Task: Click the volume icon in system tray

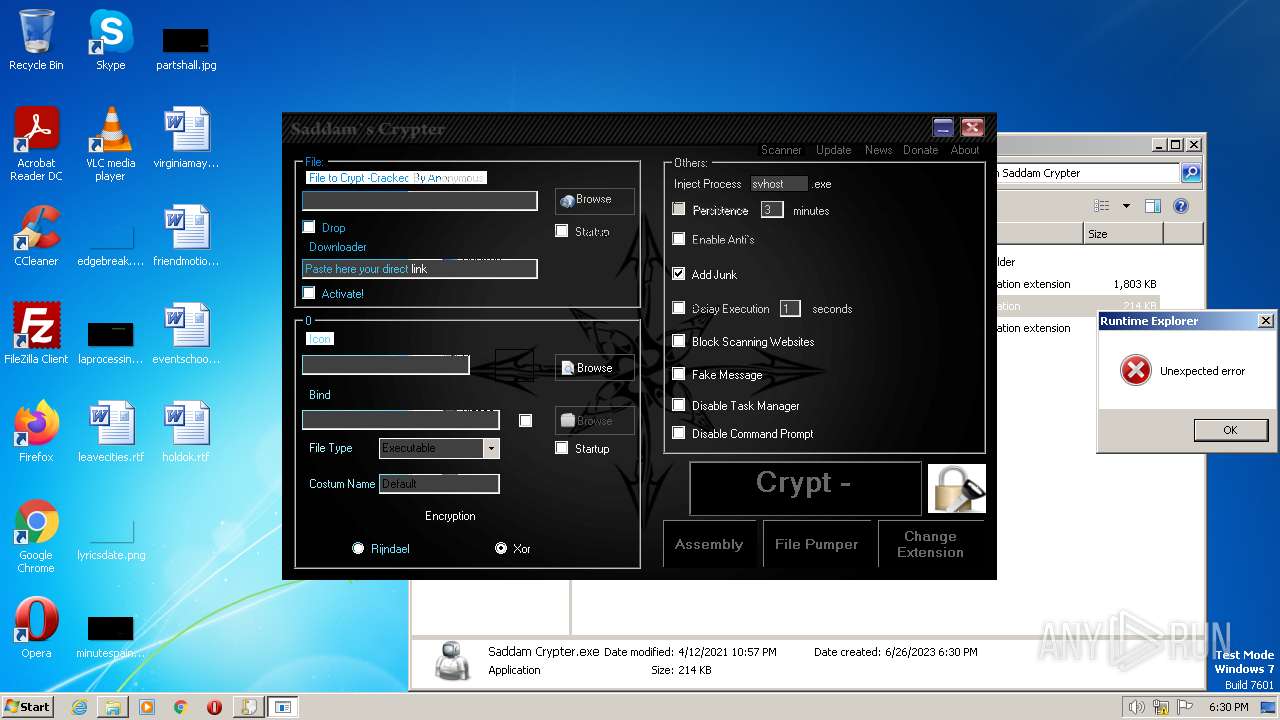Action: point(1137,707)
